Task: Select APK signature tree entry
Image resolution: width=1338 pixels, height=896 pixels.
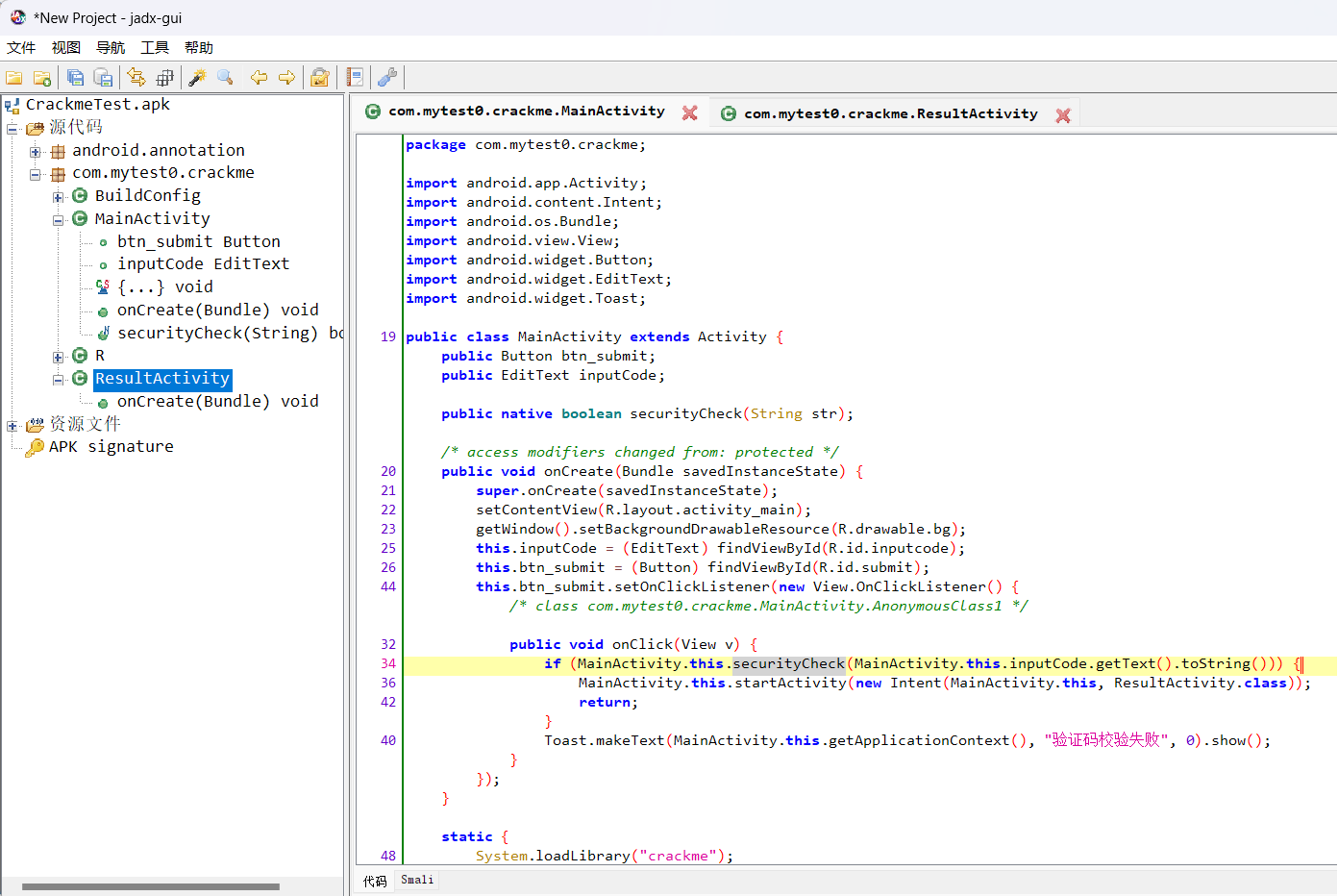Action: pos(111,446)
